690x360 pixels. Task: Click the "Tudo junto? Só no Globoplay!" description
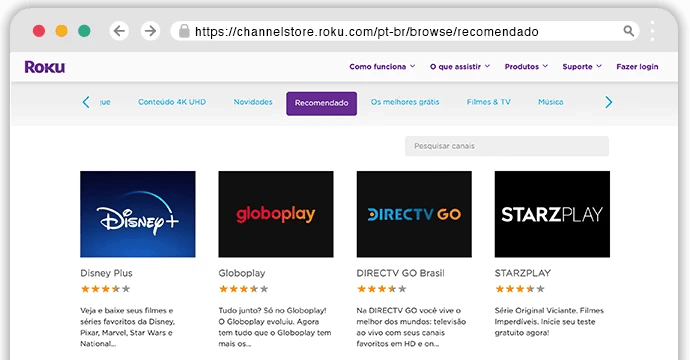click(275, 327)
